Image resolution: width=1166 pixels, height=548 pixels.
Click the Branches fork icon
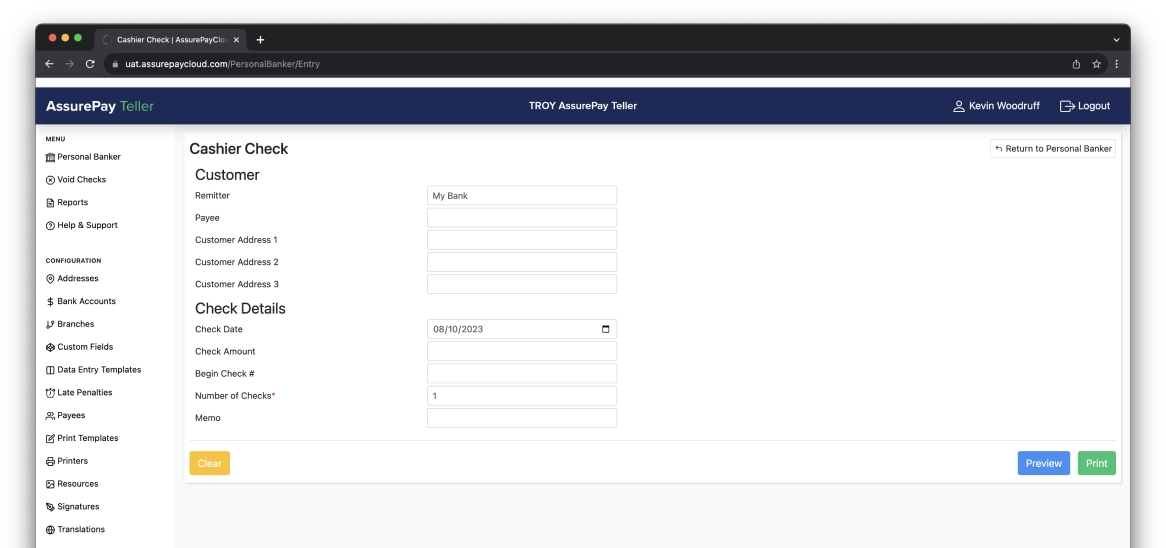point(50,325)
